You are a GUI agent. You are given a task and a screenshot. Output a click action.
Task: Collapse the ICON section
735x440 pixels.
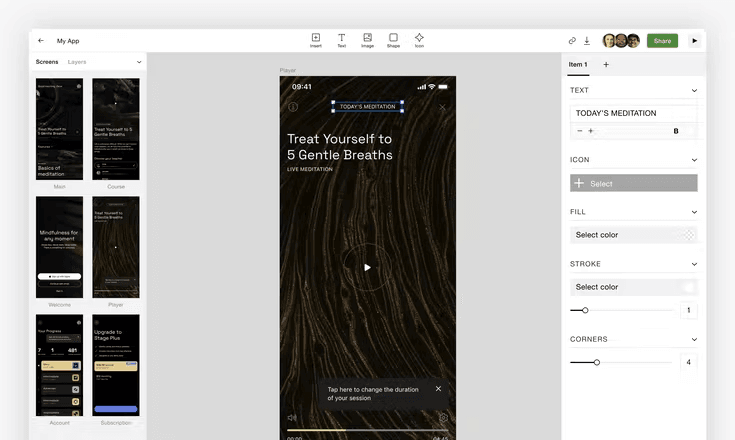coord(694,160)
